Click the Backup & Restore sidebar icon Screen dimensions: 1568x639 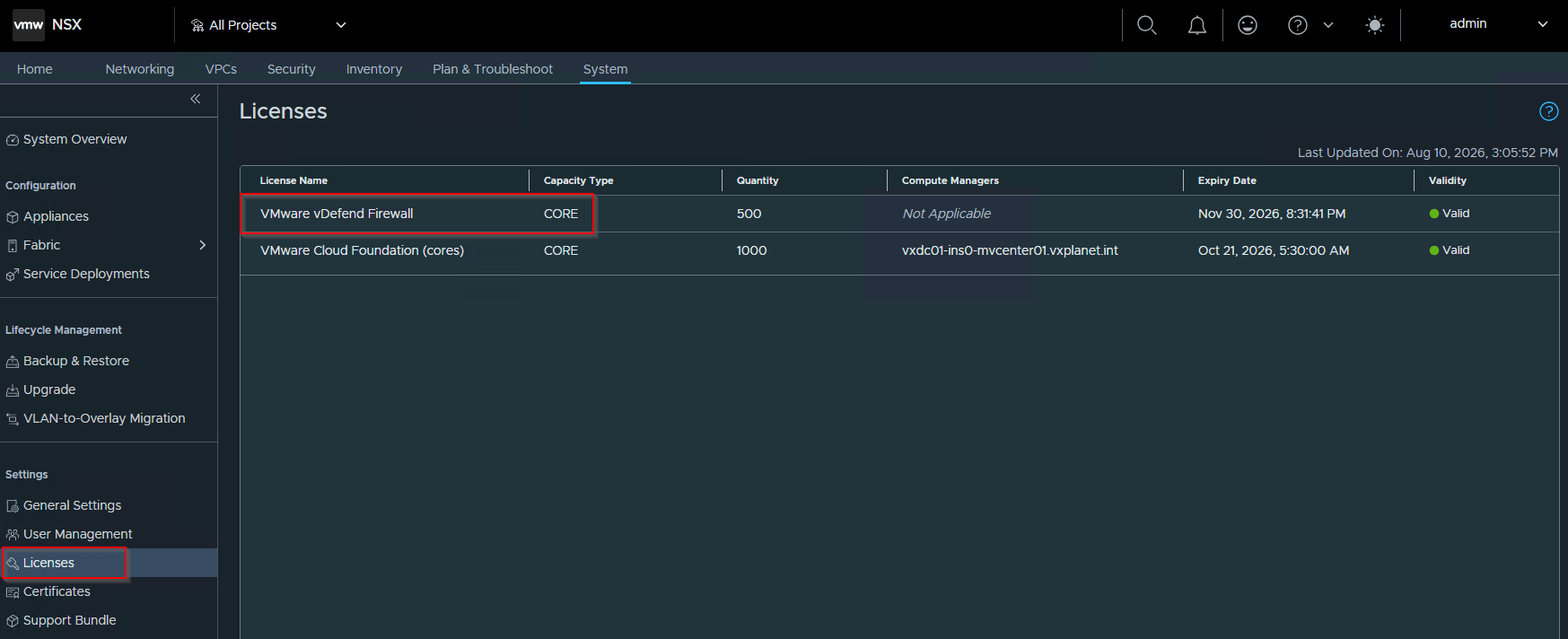click(13, 362)
